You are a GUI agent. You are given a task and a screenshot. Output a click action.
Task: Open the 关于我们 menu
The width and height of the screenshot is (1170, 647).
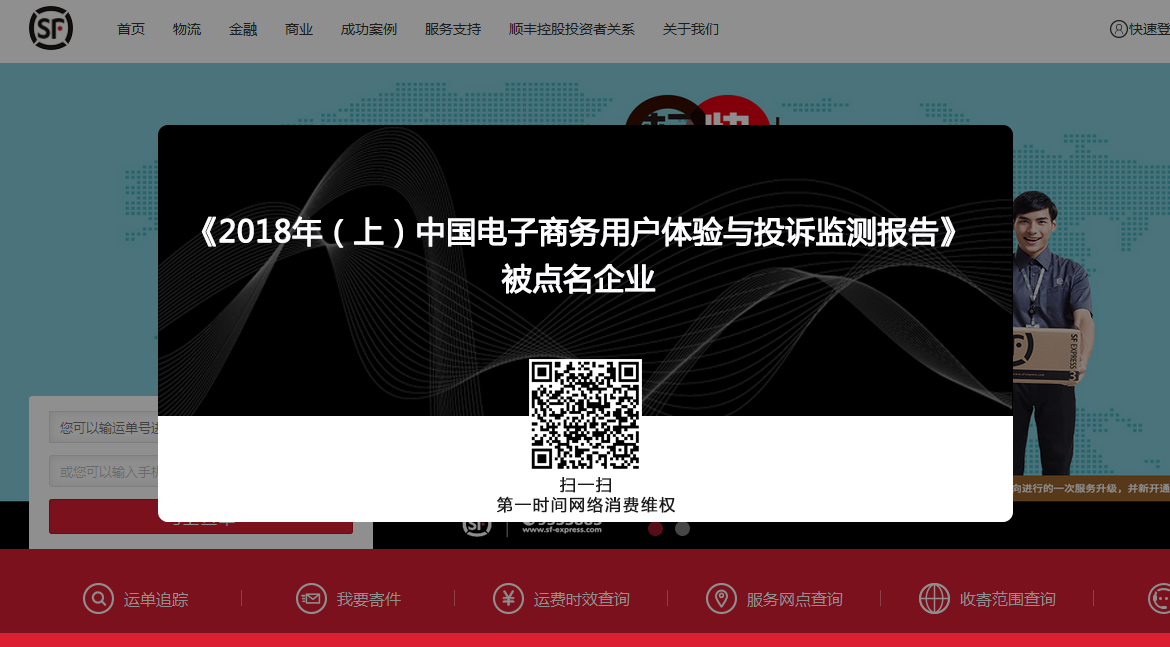click(x=690, y=29)
